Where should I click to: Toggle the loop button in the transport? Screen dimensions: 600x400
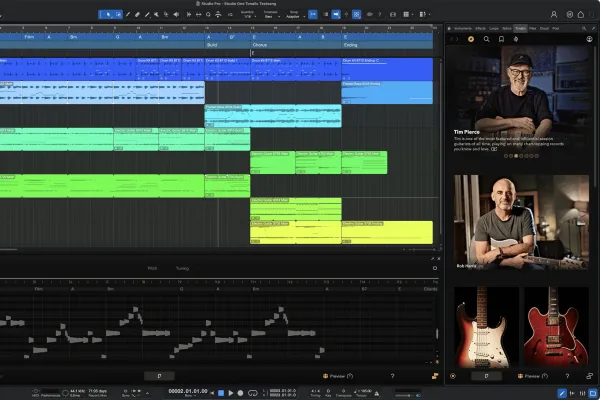pyautogui.click(x=253, y=393)
